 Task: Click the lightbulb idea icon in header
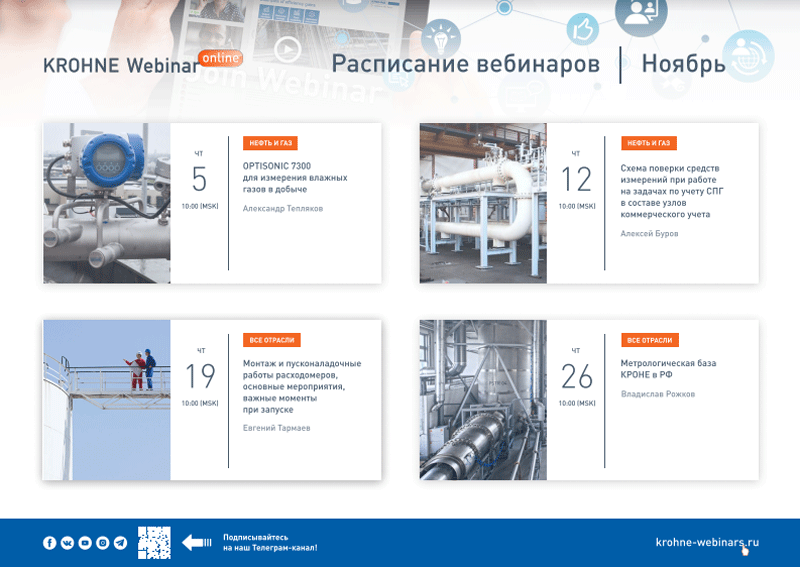441,38
